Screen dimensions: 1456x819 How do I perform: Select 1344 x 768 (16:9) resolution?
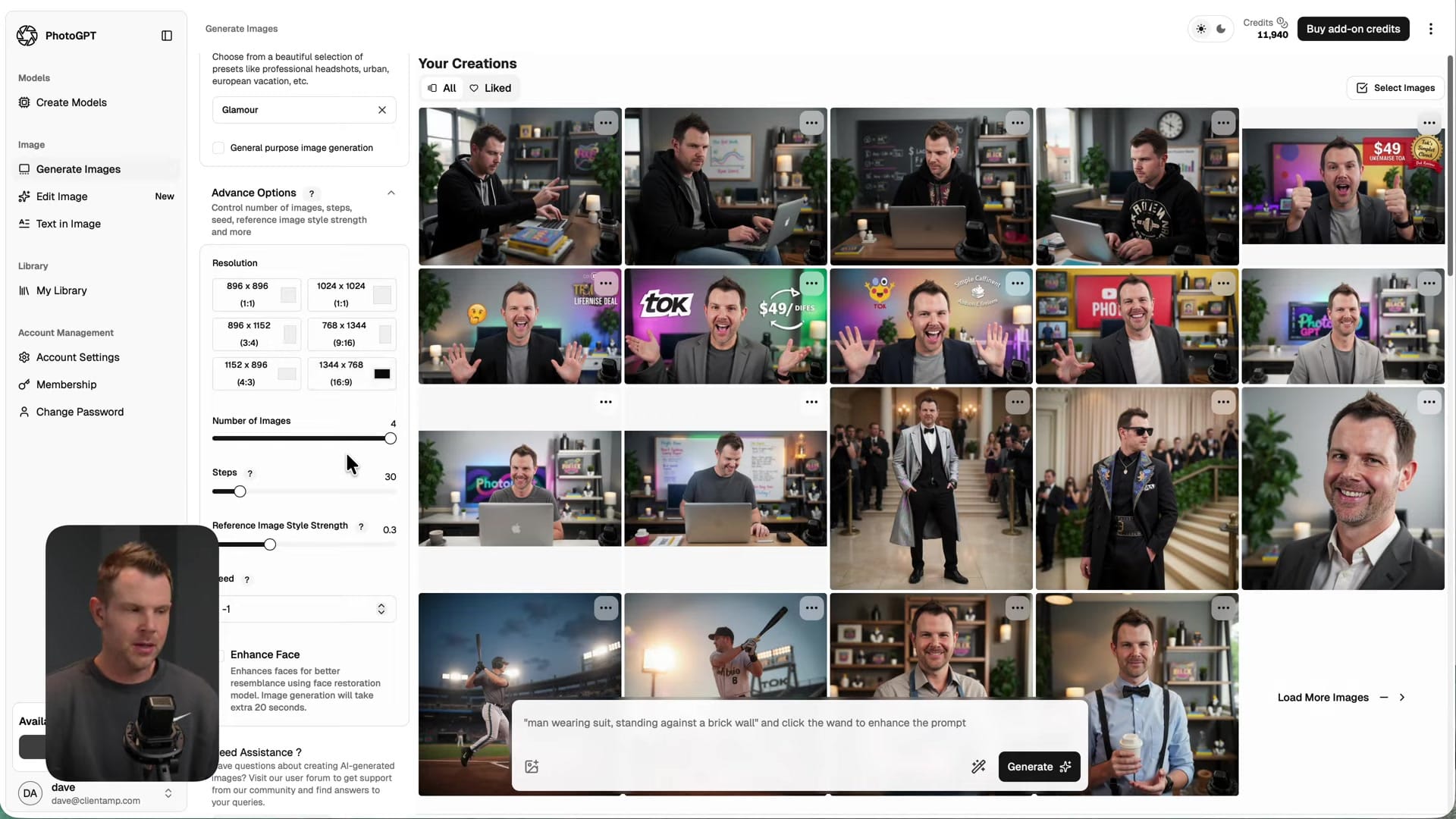click(x=352, y=373)
